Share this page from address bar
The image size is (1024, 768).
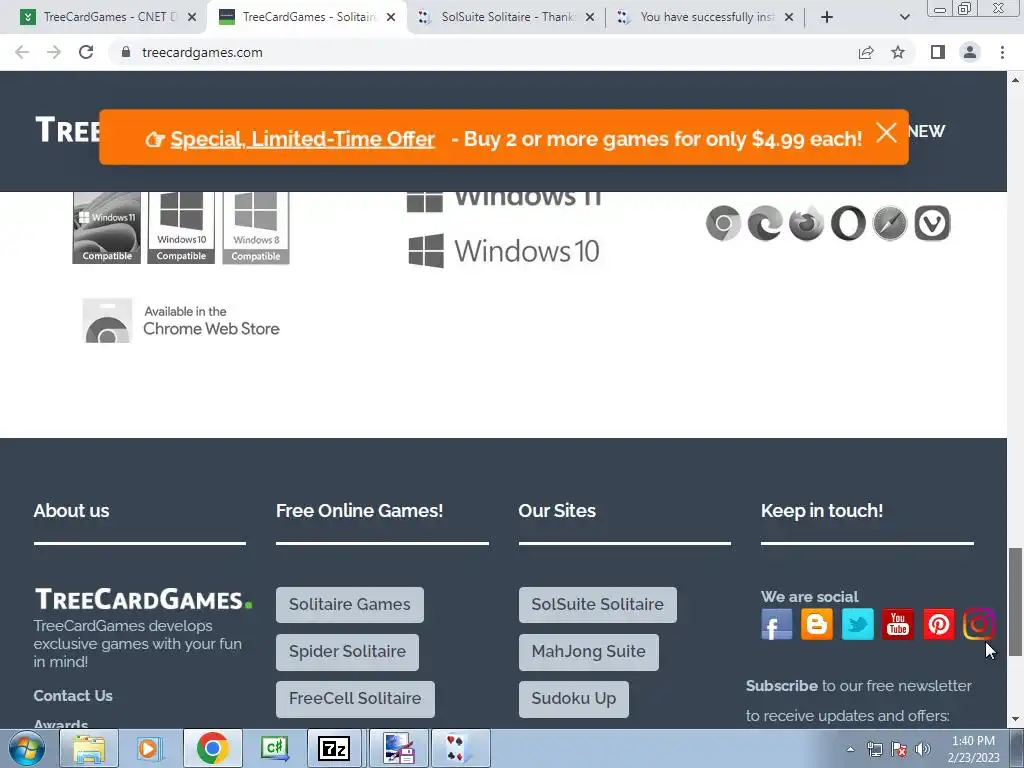(x=866, y=52)
